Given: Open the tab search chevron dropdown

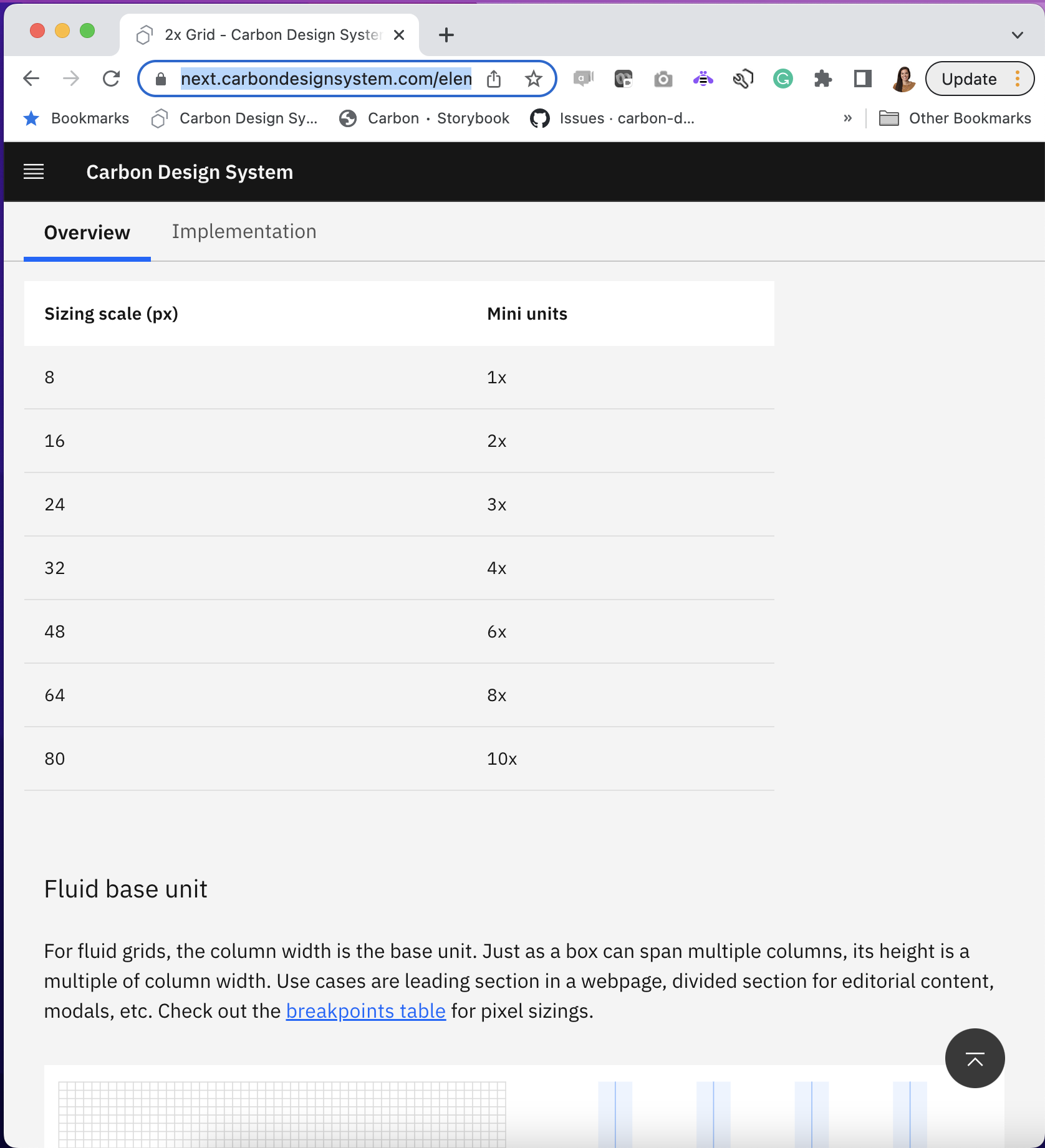Looking at the screenshot, I should pos(1016,35).
